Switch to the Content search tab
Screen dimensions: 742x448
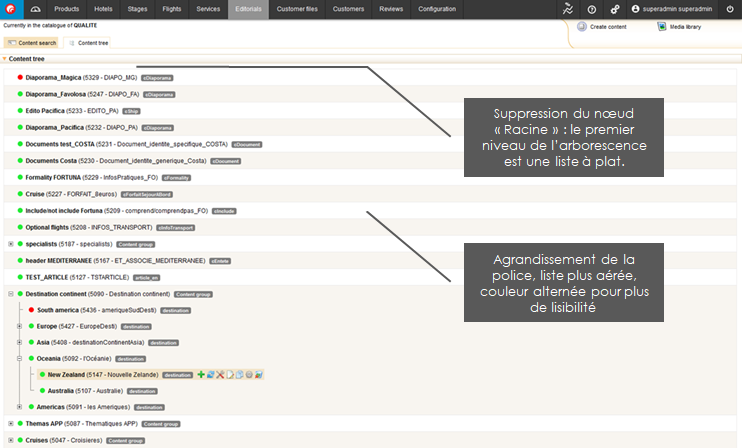click(31, 44)
